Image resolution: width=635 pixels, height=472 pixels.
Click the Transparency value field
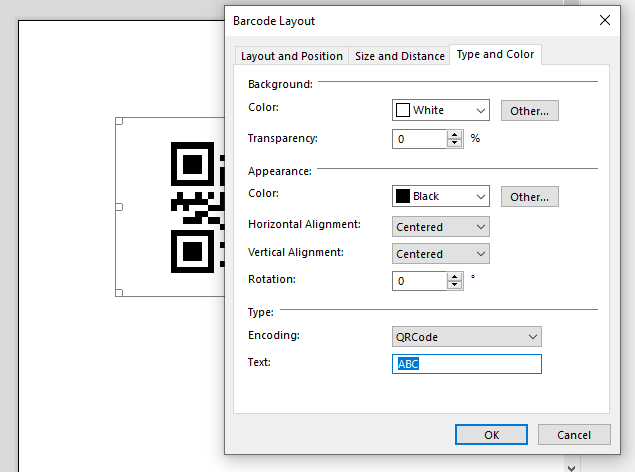[419, 139]
